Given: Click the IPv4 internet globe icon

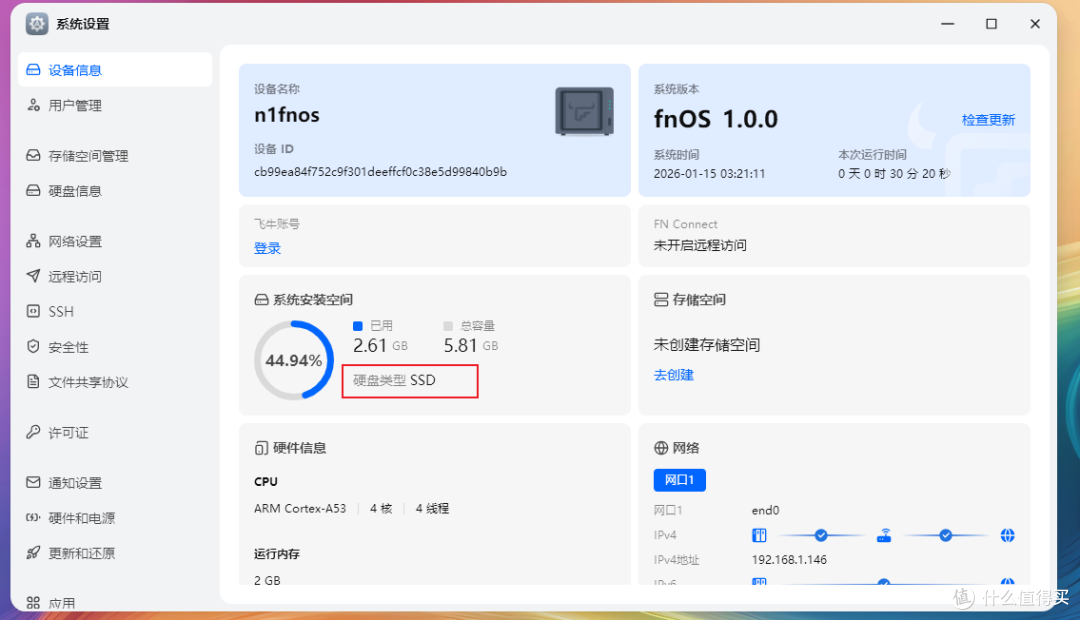Looking at the screenshot, I should point(1008,535).
